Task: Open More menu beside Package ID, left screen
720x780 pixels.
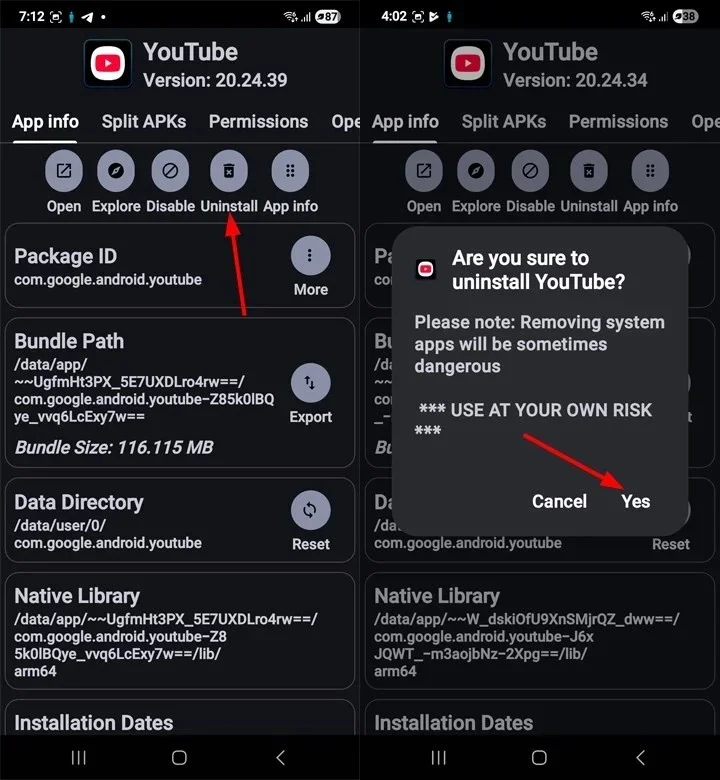Action: click(310, 256)
